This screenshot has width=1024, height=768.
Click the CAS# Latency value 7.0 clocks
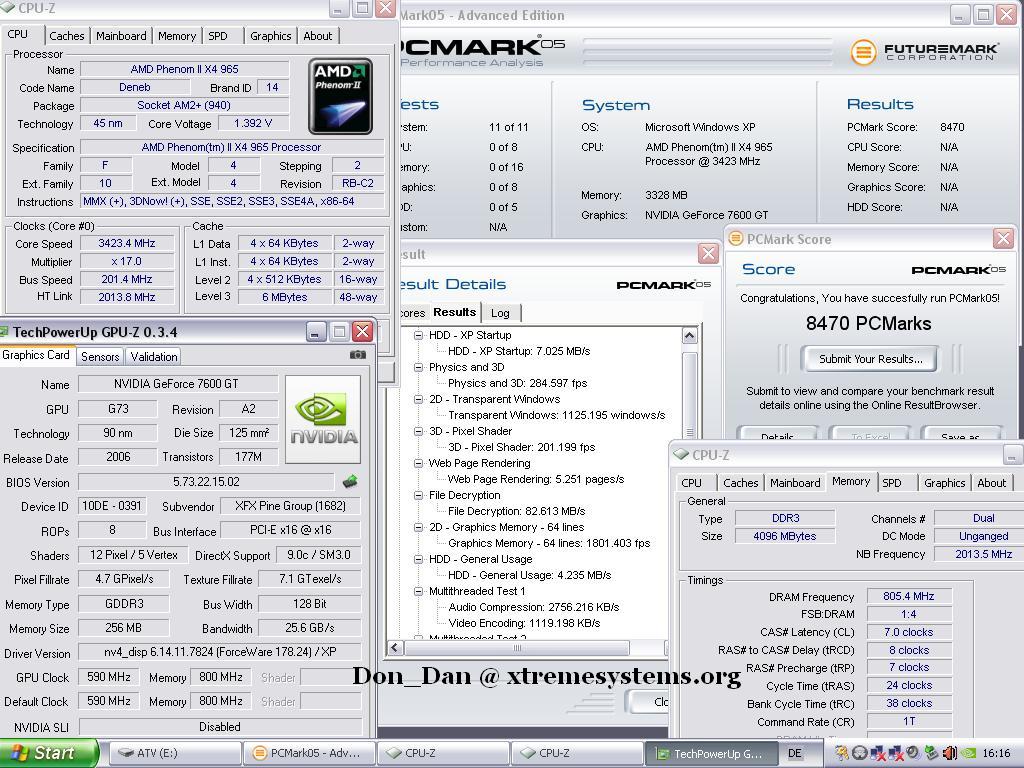pyautogui.click(x=908, y=632)
